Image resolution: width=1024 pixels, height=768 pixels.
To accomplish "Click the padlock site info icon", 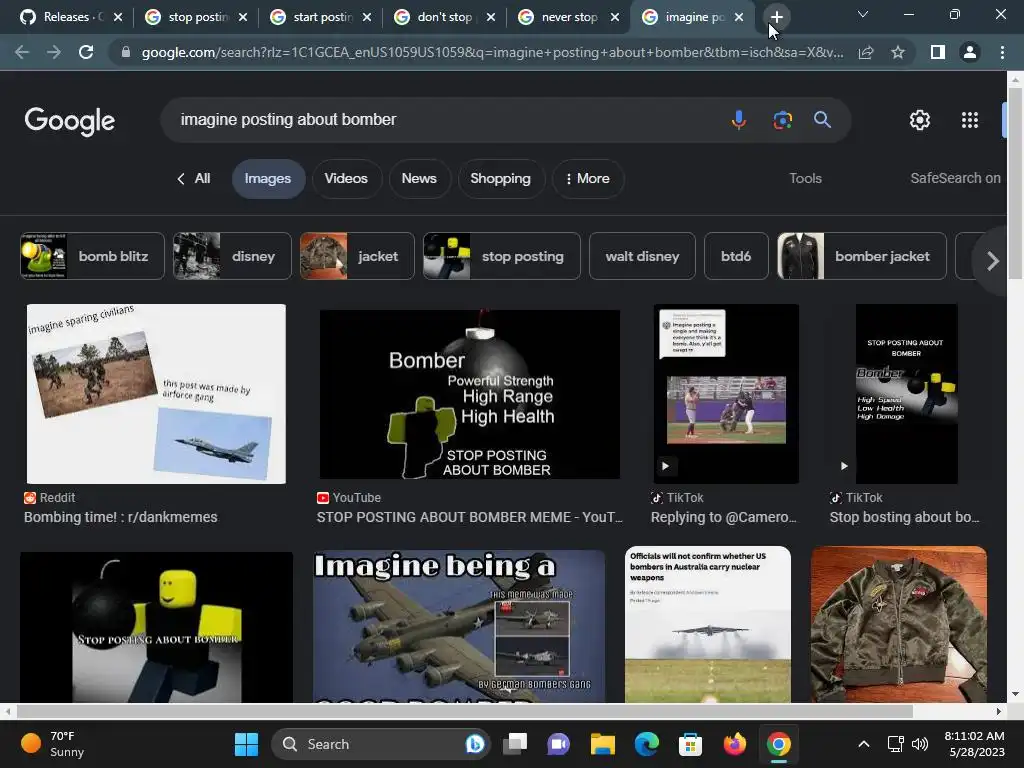I will pyautogui.click(x=125, y=52).
